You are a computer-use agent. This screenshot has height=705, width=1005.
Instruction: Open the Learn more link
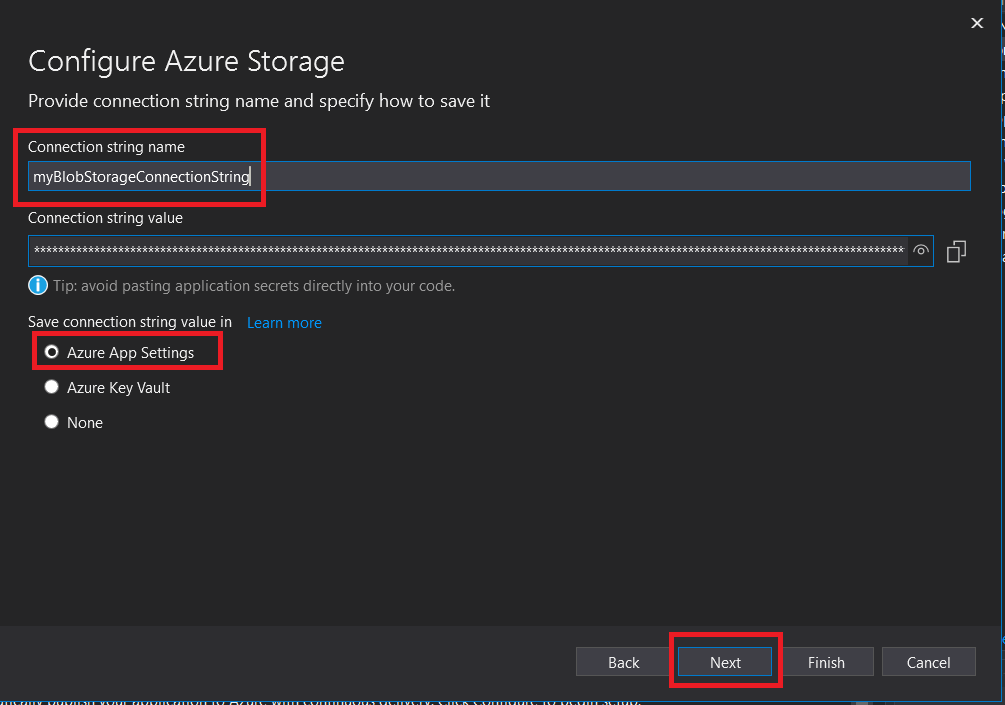coord(284,323)
